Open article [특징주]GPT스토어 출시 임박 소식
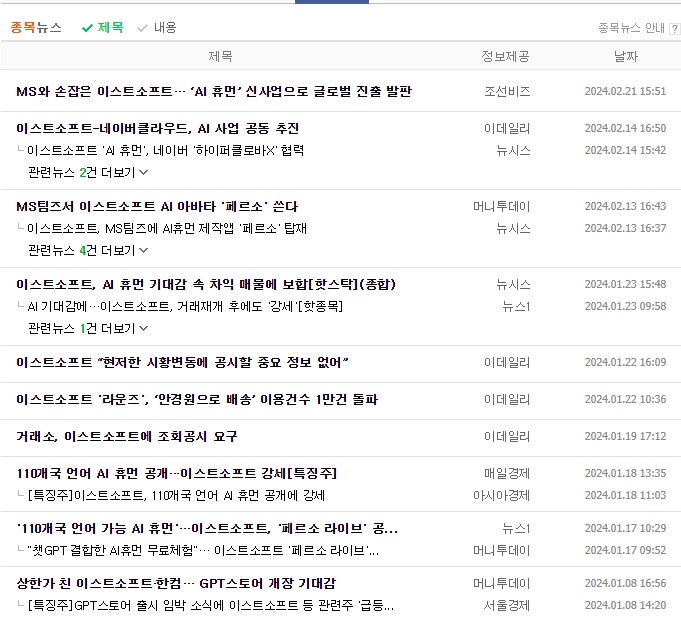Screen dimensions: 681x623 pos(211,605)
